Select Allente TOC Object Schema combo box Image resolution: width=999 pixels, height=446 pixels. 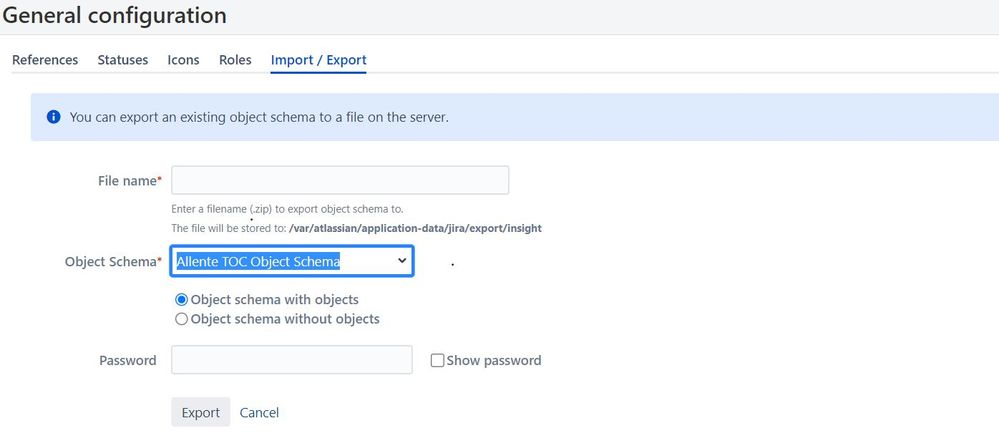coord(292,261)
